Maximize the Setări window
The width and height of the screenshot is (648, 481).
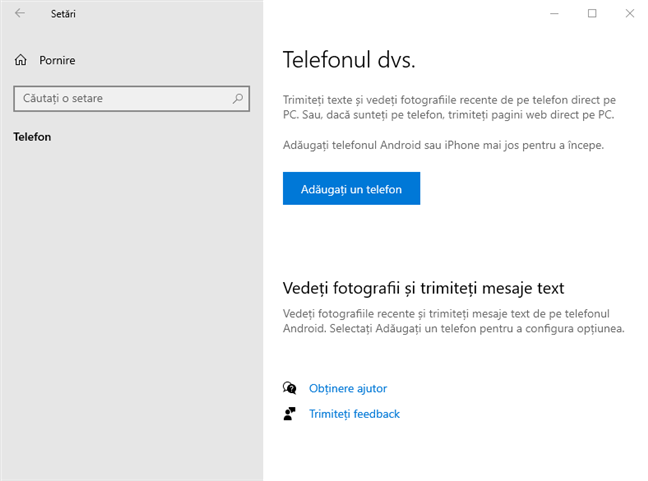point(592,14)
